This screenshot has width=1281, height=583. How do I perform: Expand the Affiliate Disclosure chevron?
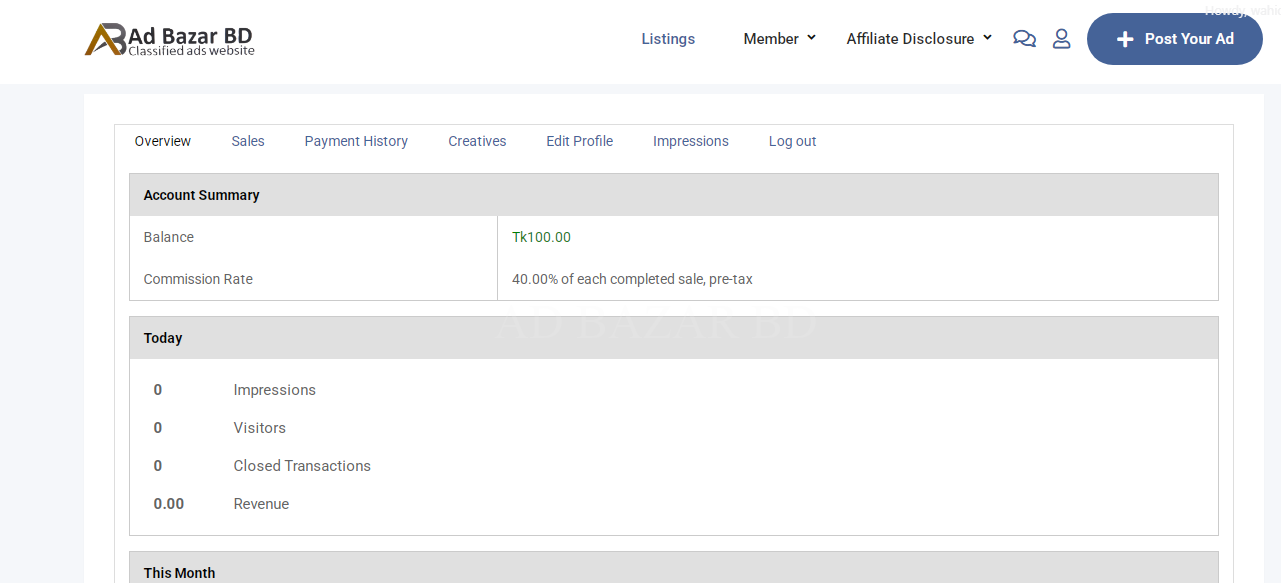pyautogui.click(x=987, y=38)
